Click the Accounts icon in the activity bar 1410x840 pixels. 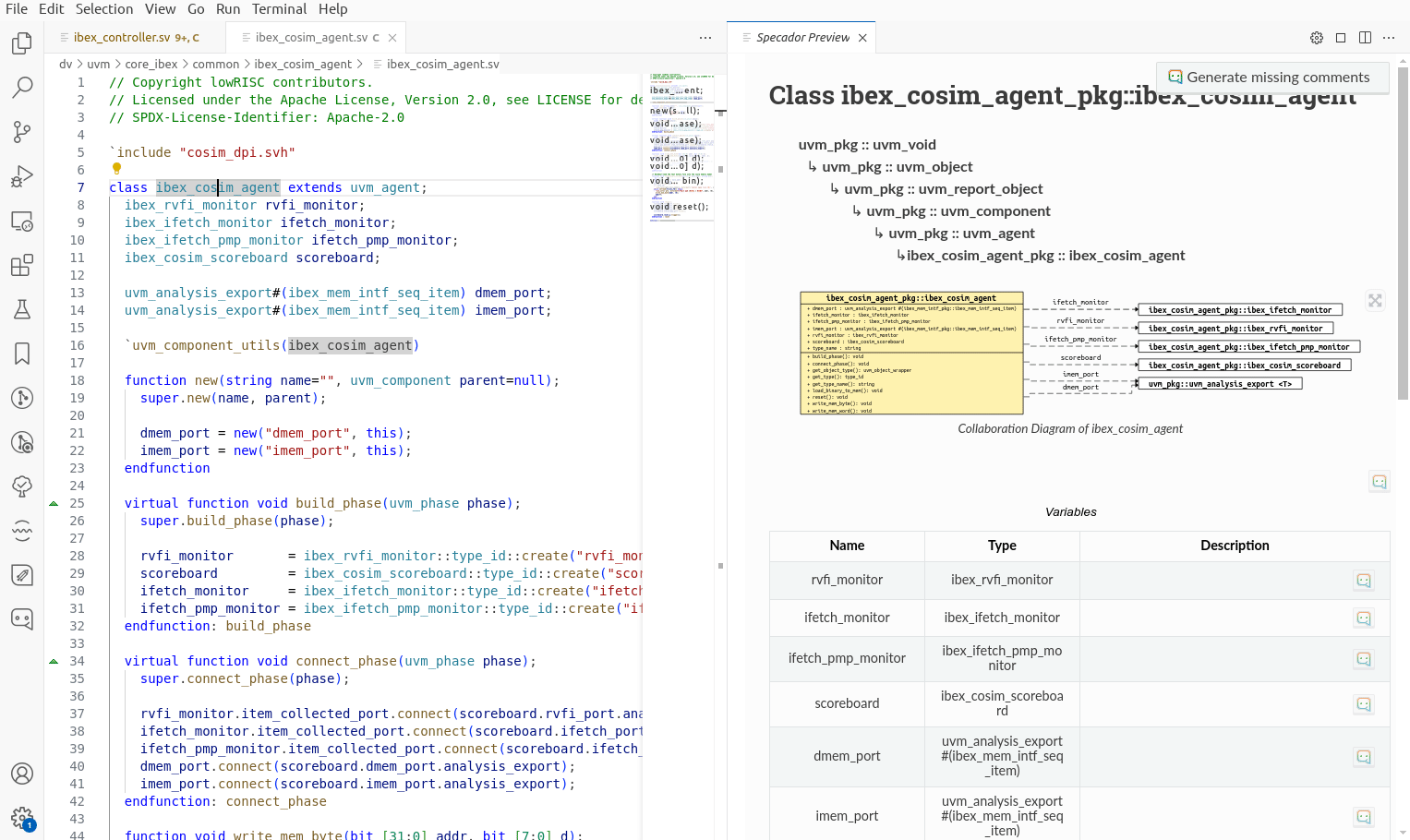point(22,774)
